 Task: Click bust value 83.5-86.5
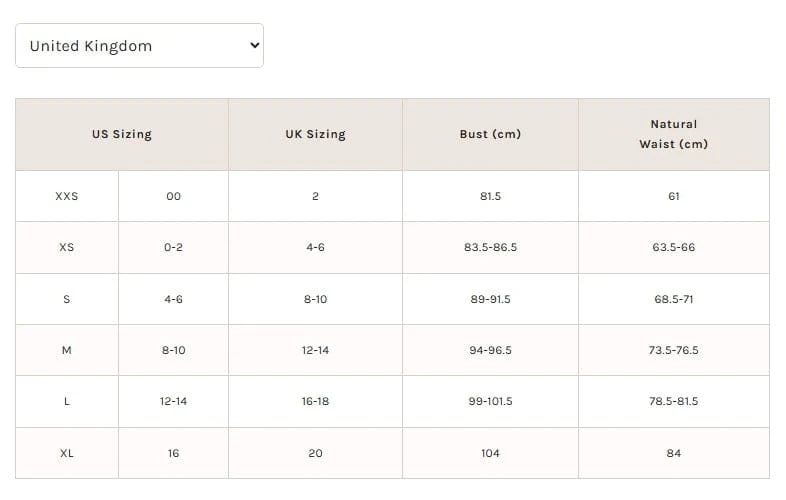click(490, 247)
